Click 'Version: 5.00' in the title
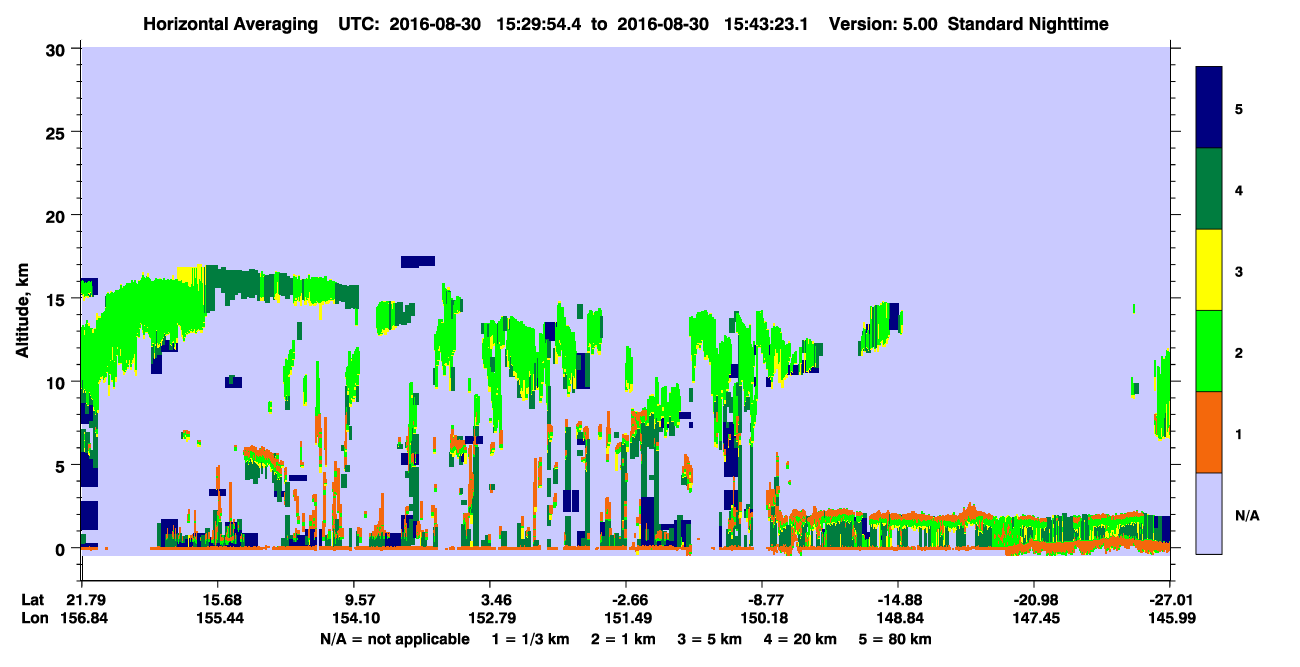The image size is (1300, 667). pos(883,24)
